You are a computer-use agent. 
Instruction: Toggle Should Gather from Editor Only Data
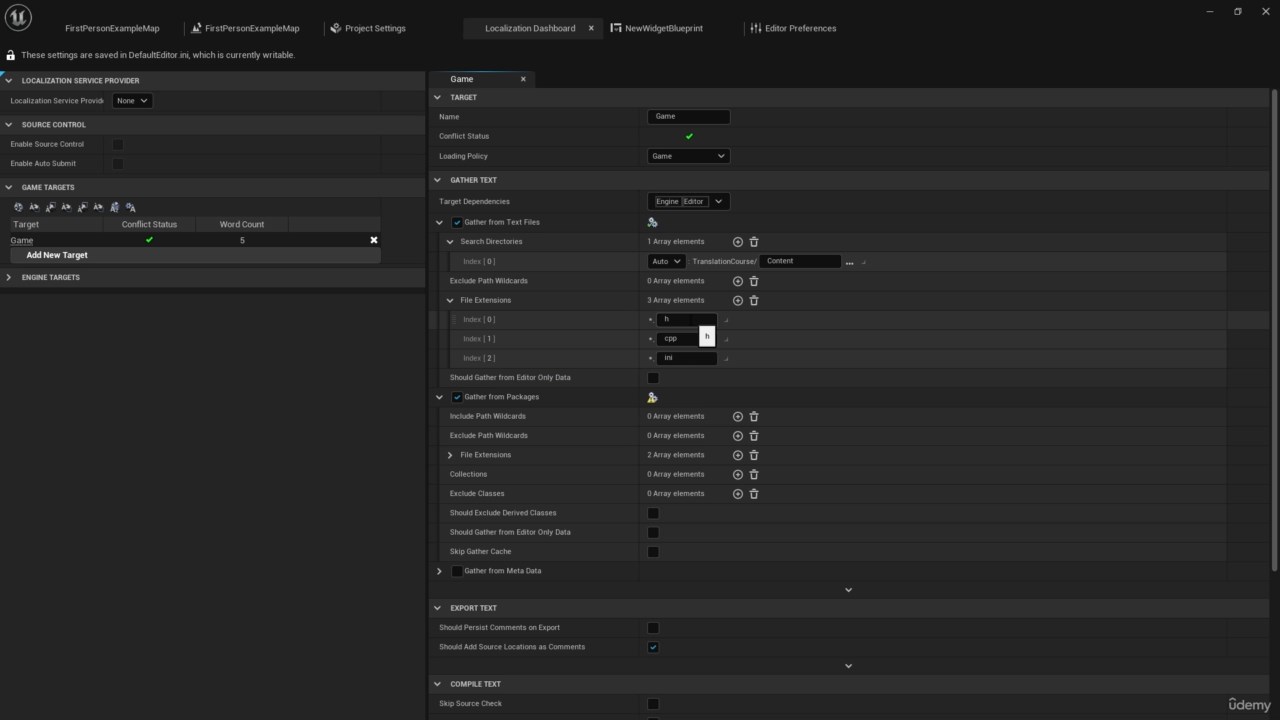(x=653, y=377)
